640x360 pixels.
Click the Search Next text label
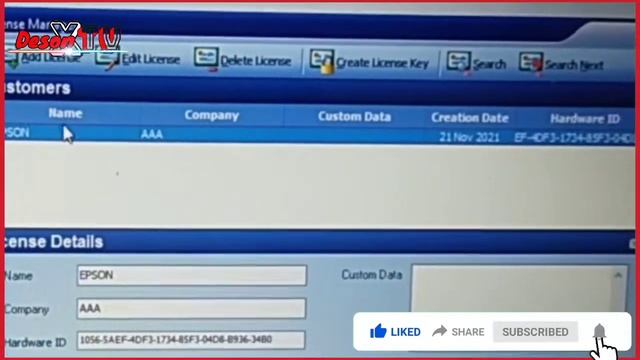[x=574, y=65]
